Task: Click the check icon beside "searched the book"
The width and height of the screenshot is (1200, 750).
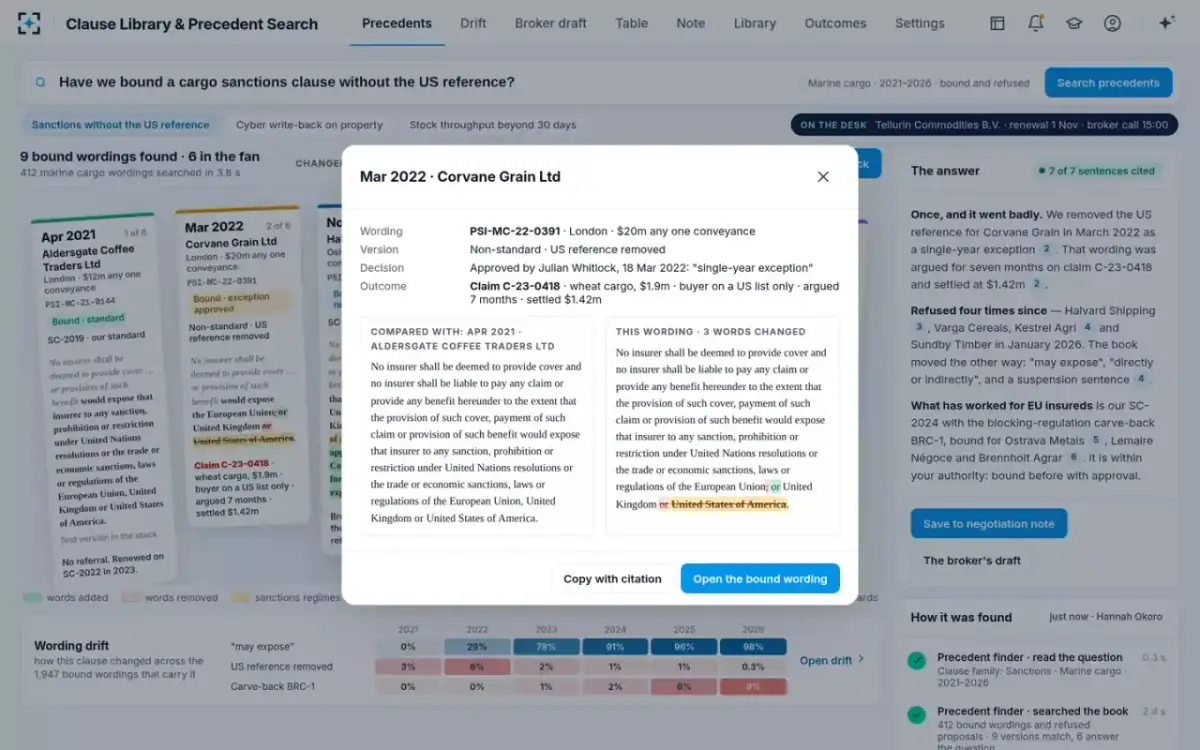Action: click(x=916, y=715)
